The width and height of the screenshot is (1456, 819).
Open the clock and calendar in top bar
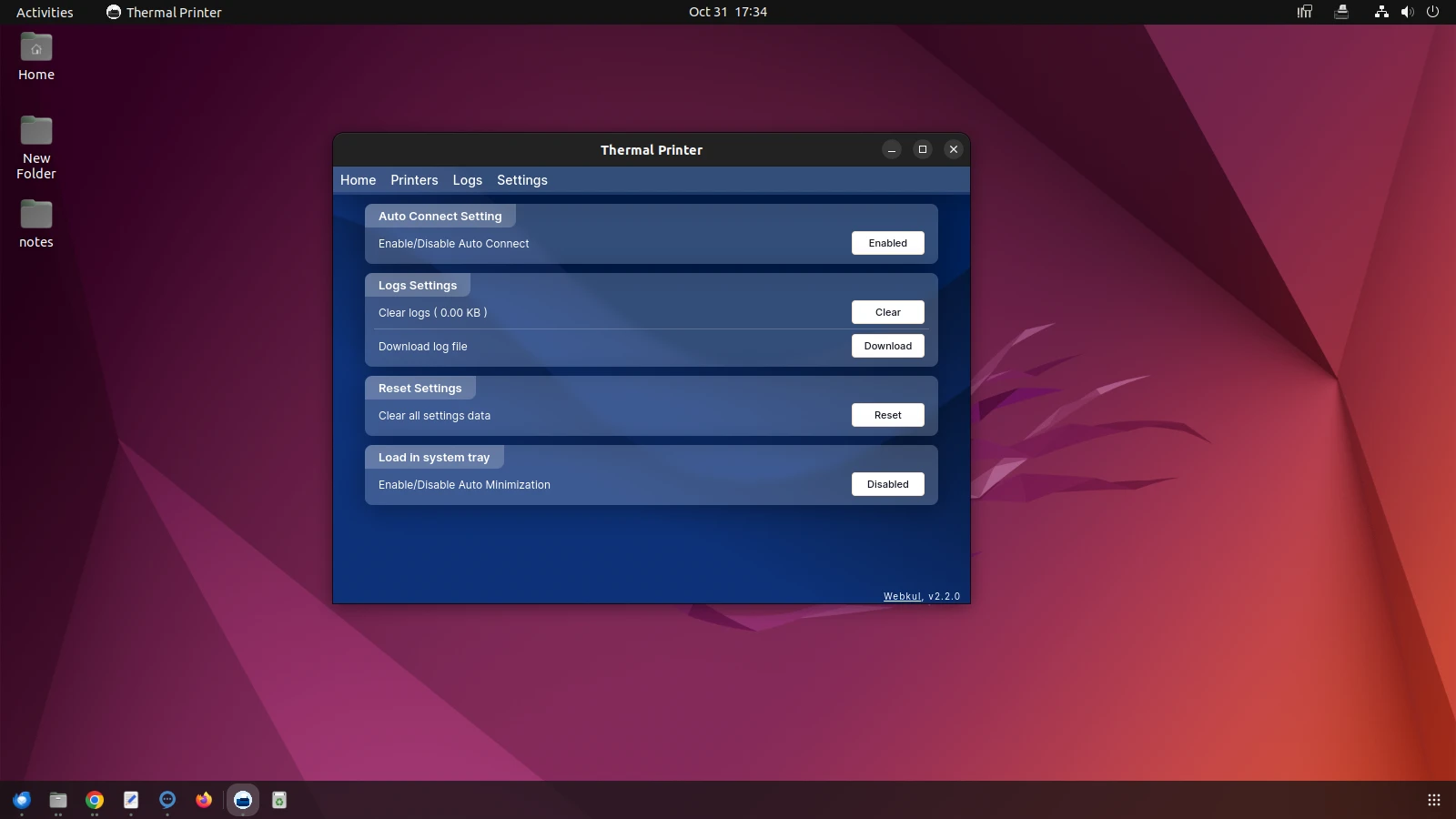727,12
